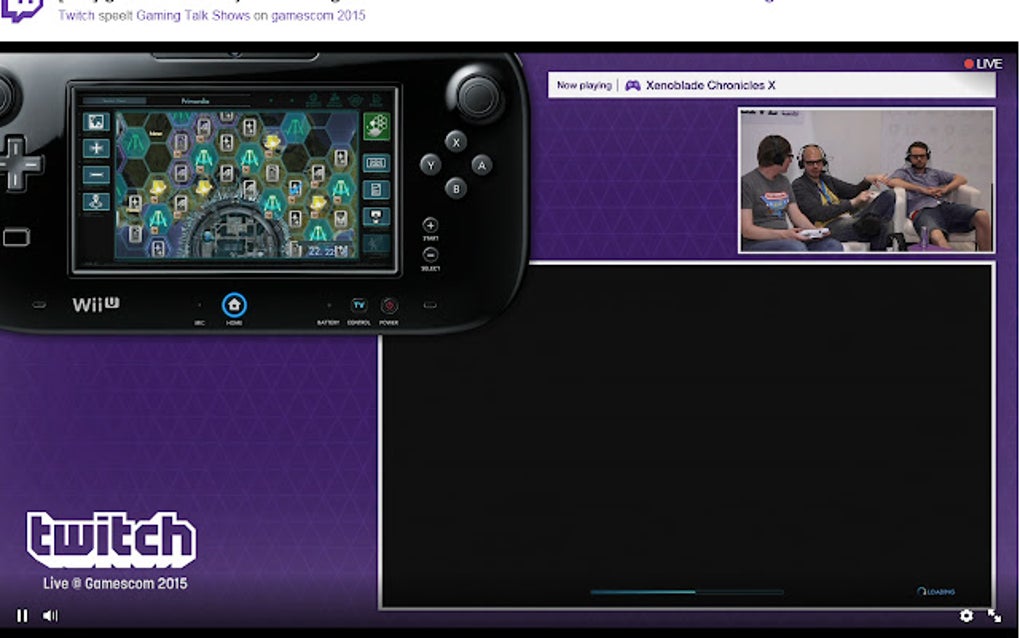Select the zoom-in plus icon on the map sidebar
The image size is (1020, 638).
(x=95, y=146)
